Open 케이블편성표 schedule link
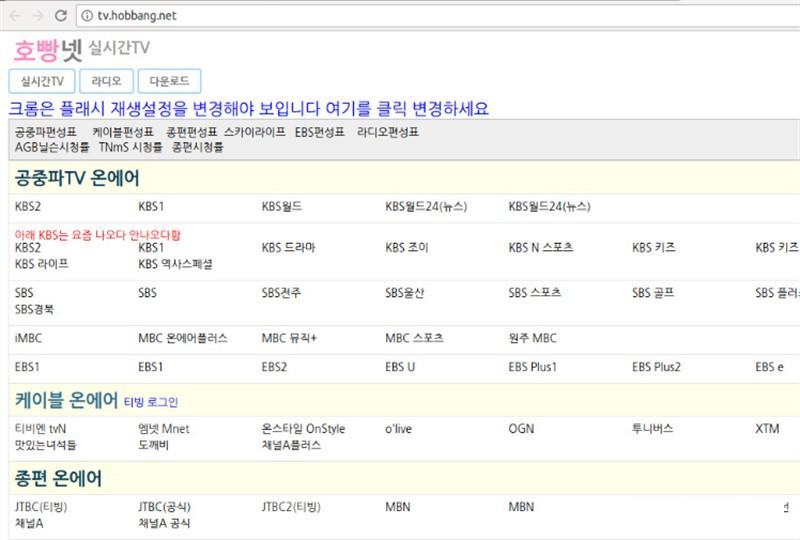 [123, 132]
